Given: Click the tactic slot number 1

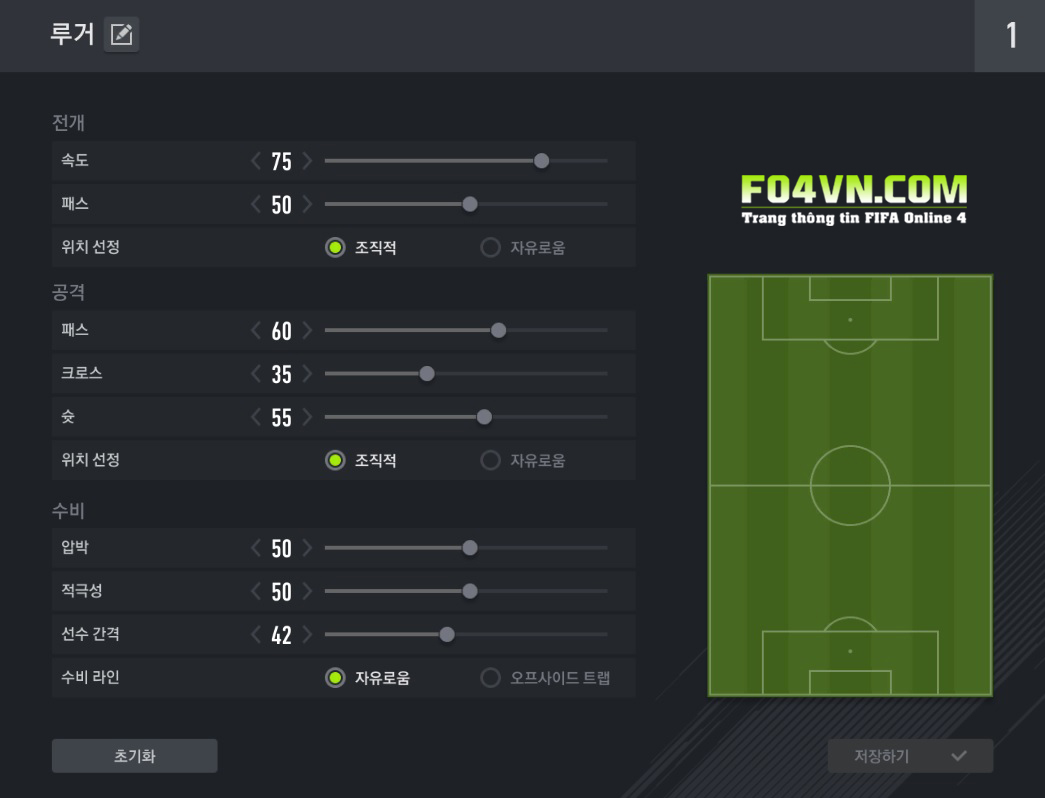Looking at the screenshot, I should (1010, 36).
